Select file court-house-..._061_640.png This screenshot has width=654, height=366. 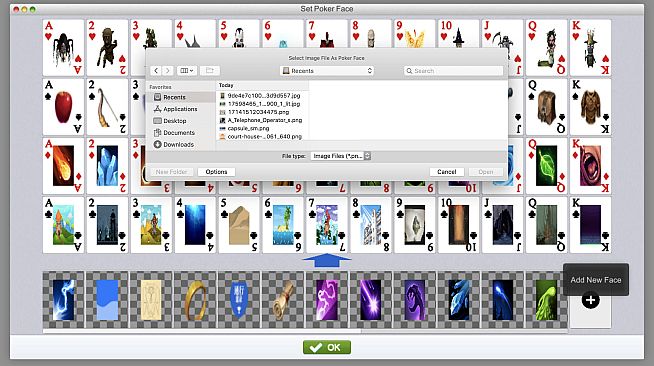click(x=263, y=136)
